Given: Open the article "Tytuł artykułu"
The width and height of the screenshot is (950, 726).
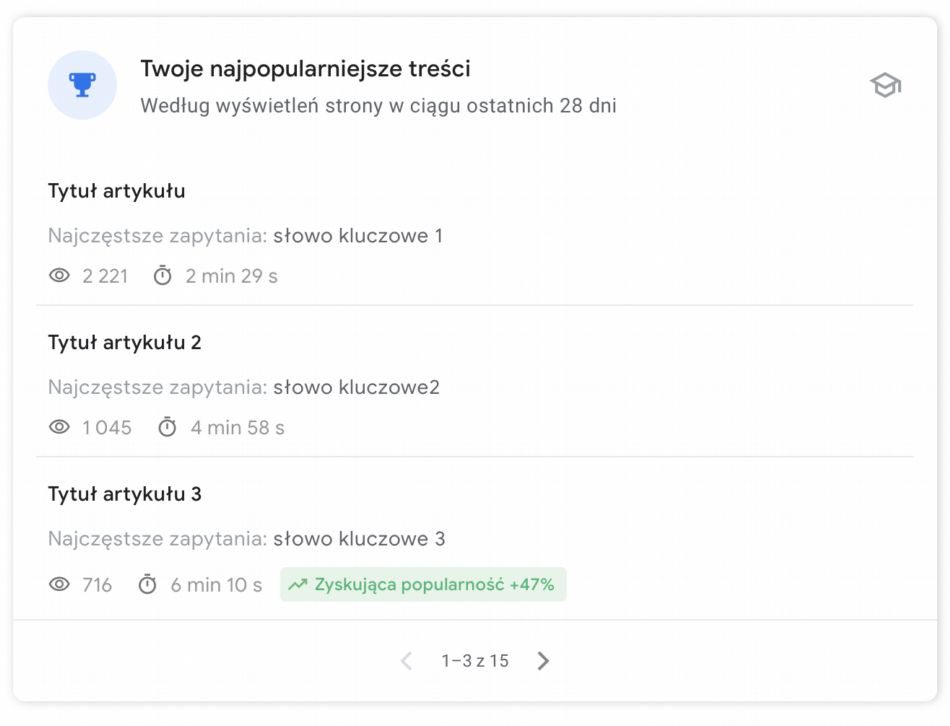Looking at the screenshot, I should [x=116, y=191].
